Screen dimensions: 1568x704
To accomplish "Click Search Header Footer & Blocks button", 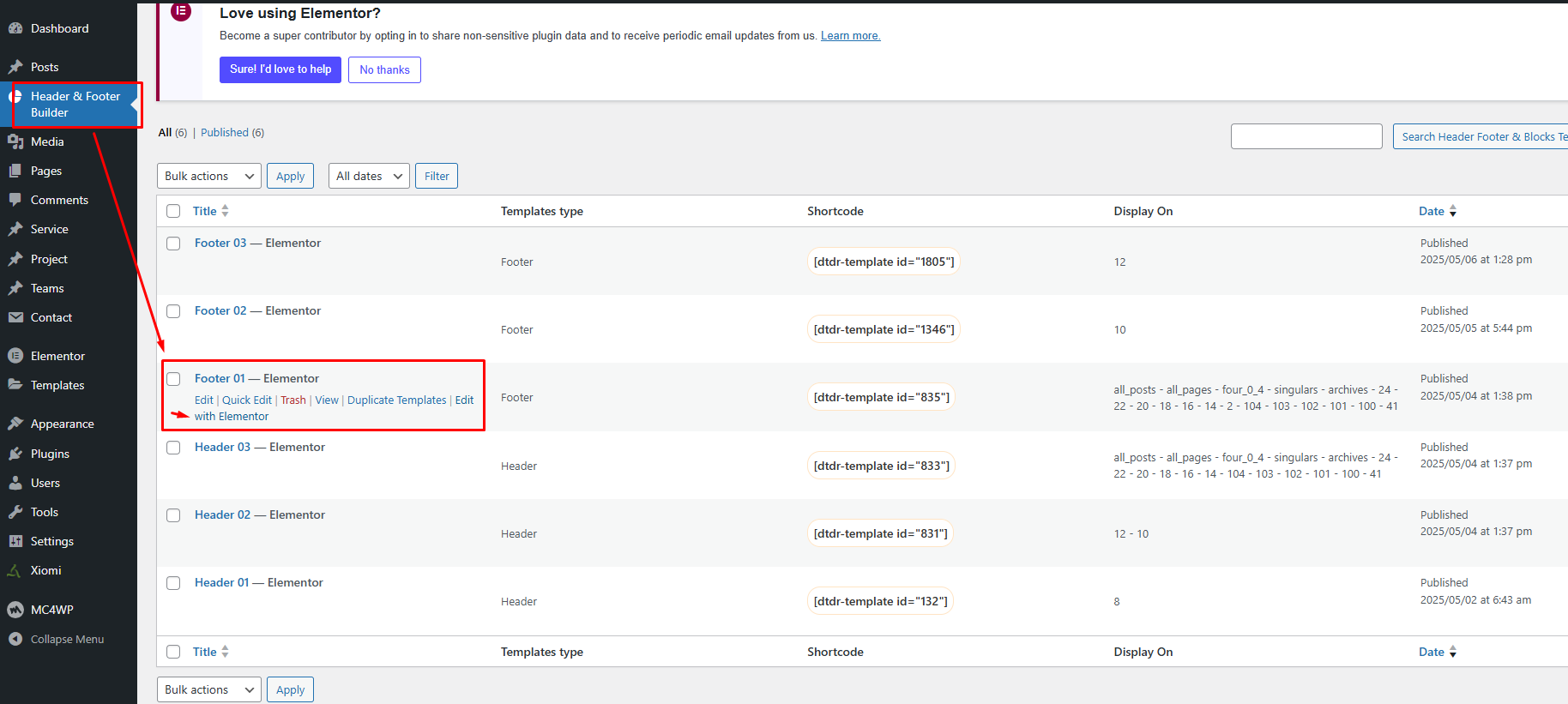I will (1481, 136).
